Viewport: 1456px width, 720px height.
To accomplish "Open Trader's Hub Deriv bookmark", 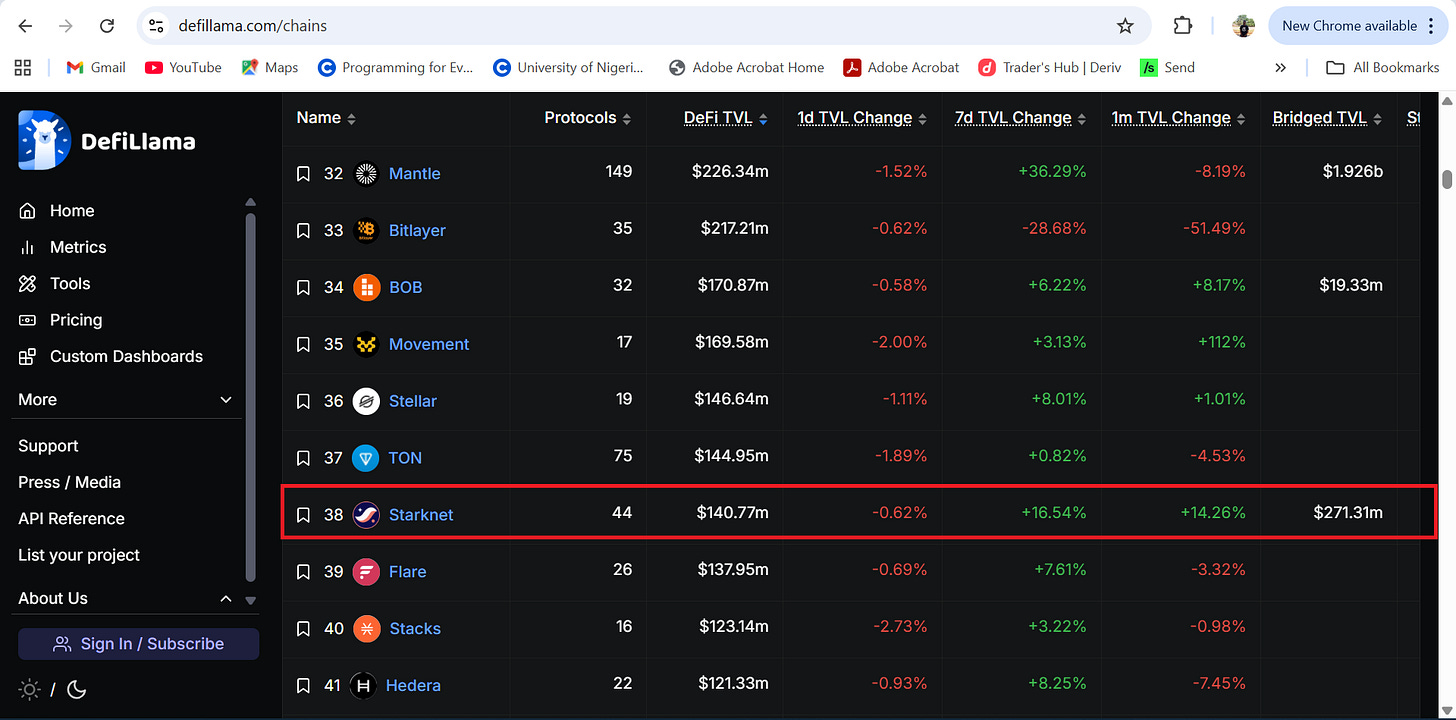I will [x=1049, y=68].
